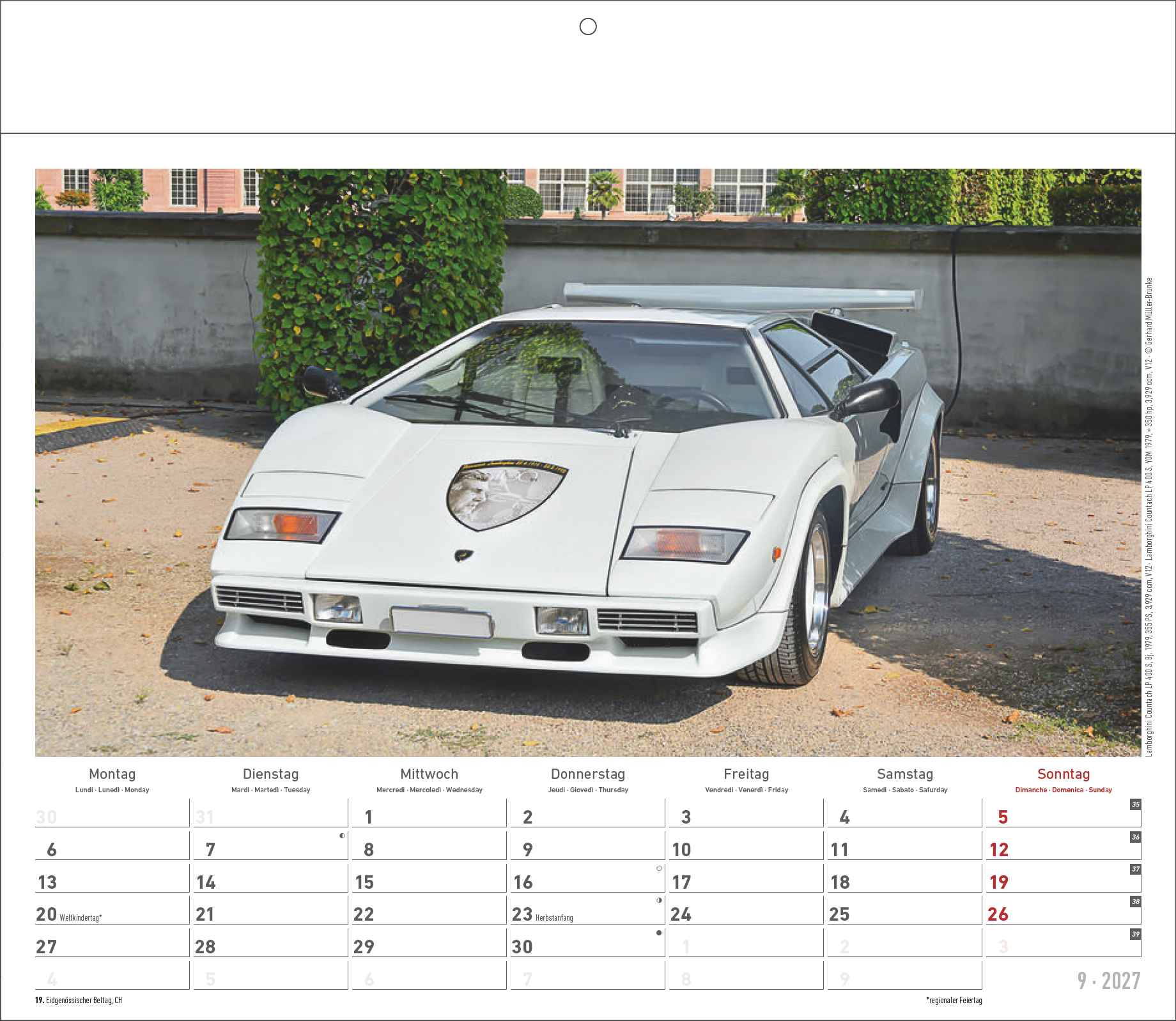Click the vertical photo caption beside the image
Screen dimensions: 1176x1021
[1149, 517]
